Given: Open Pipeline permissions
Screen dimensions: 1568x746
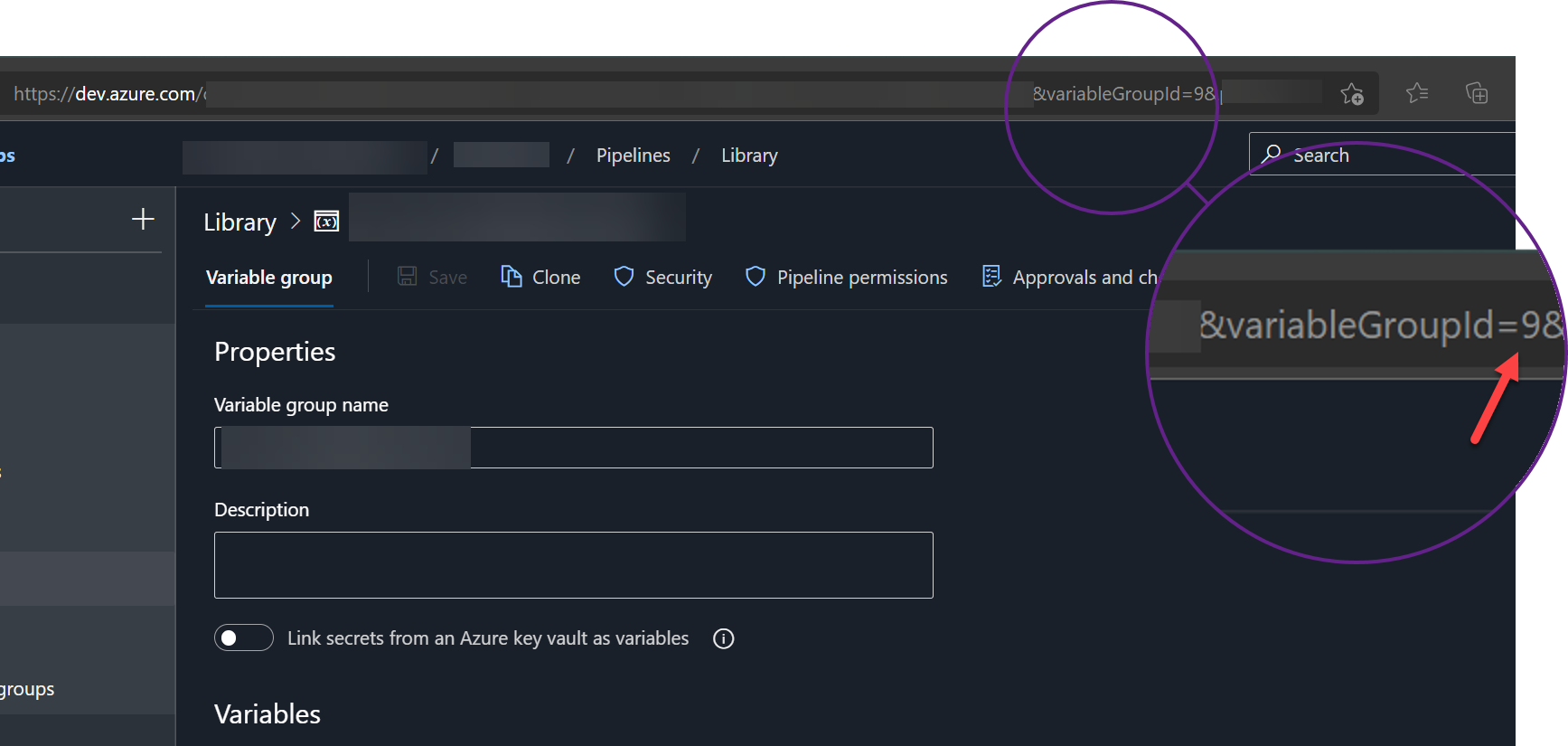Looking at the screenshot, I should point(846,277).
